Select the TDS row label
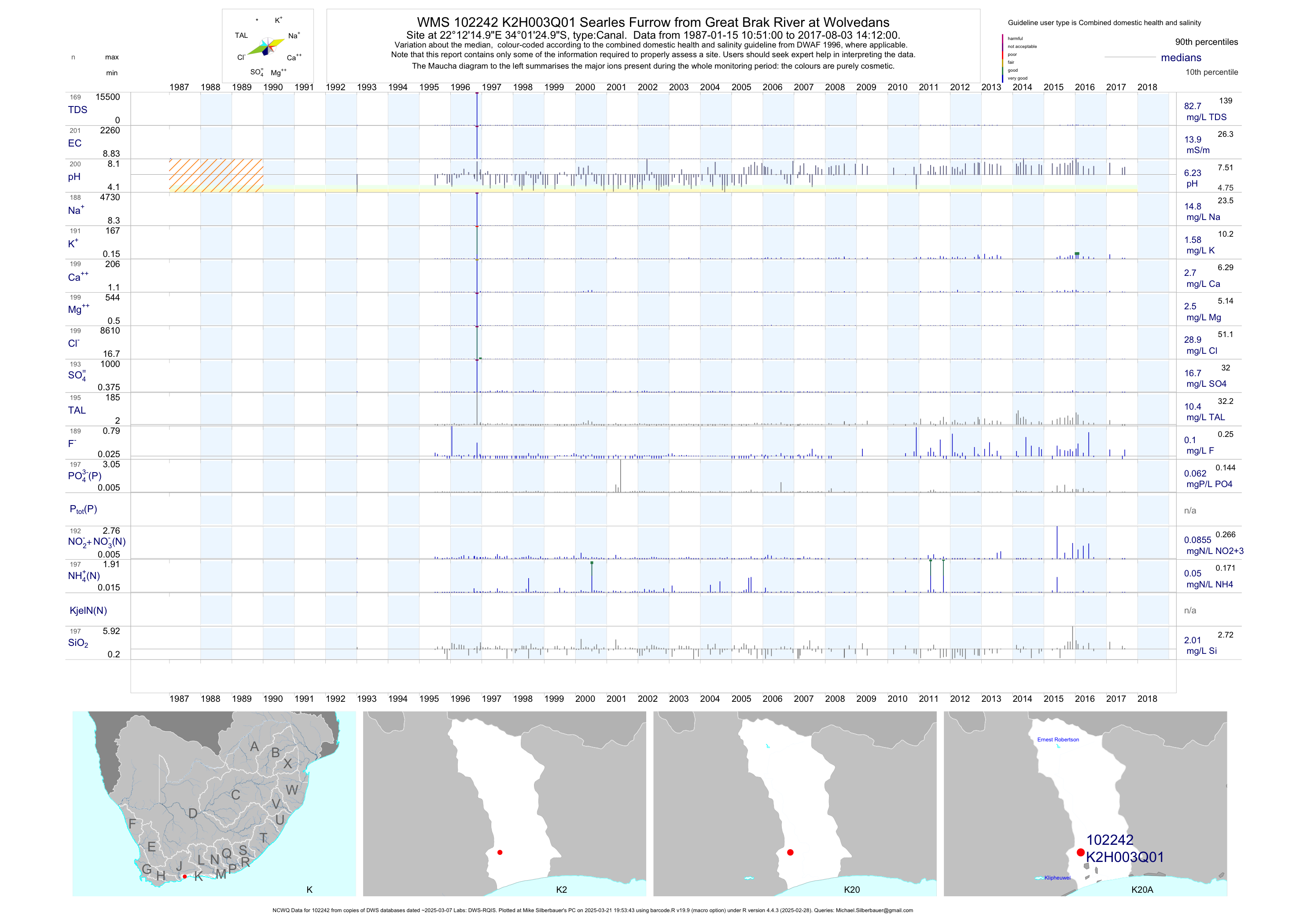Screen dimensions: 1307x924 point(77,110)
